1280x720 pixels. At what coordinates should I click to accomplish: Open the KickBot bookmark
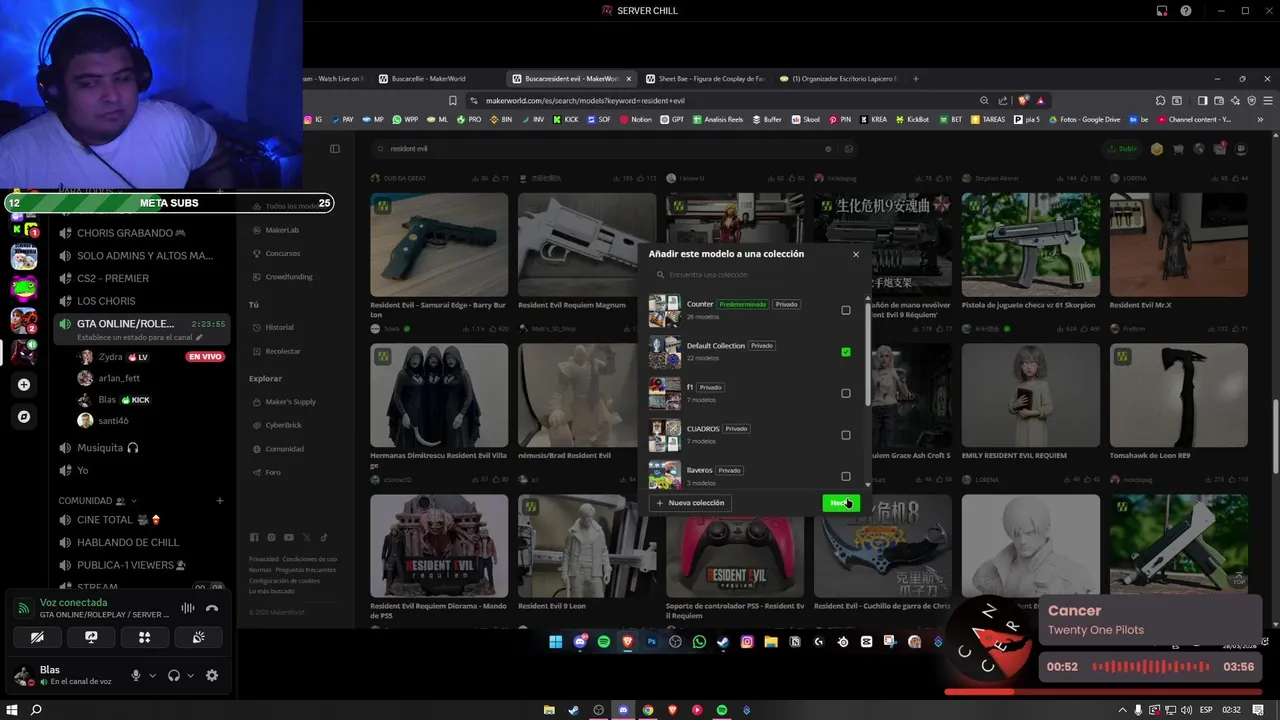(912, 119)
